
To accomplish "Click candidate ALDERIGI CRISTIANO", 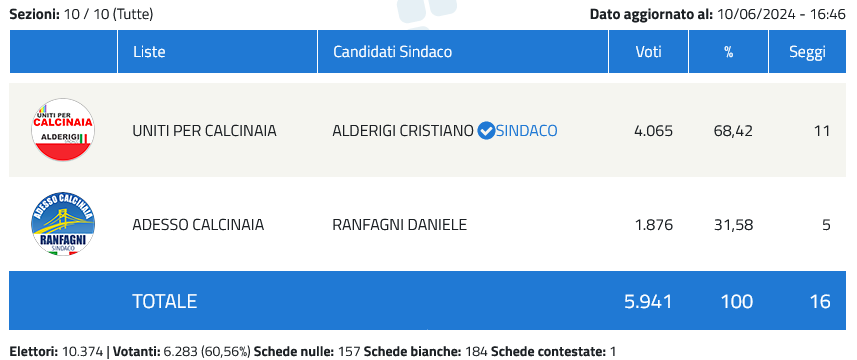I will [x=403, y=131].
